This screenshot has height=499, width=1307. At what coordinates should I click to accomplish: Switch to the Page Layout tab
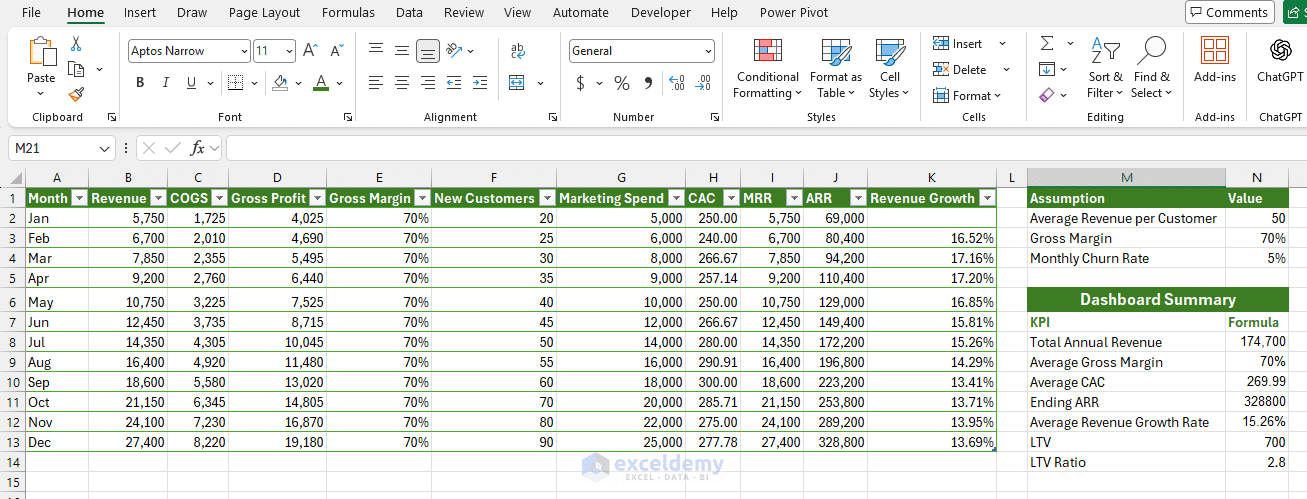click(264, 13)
